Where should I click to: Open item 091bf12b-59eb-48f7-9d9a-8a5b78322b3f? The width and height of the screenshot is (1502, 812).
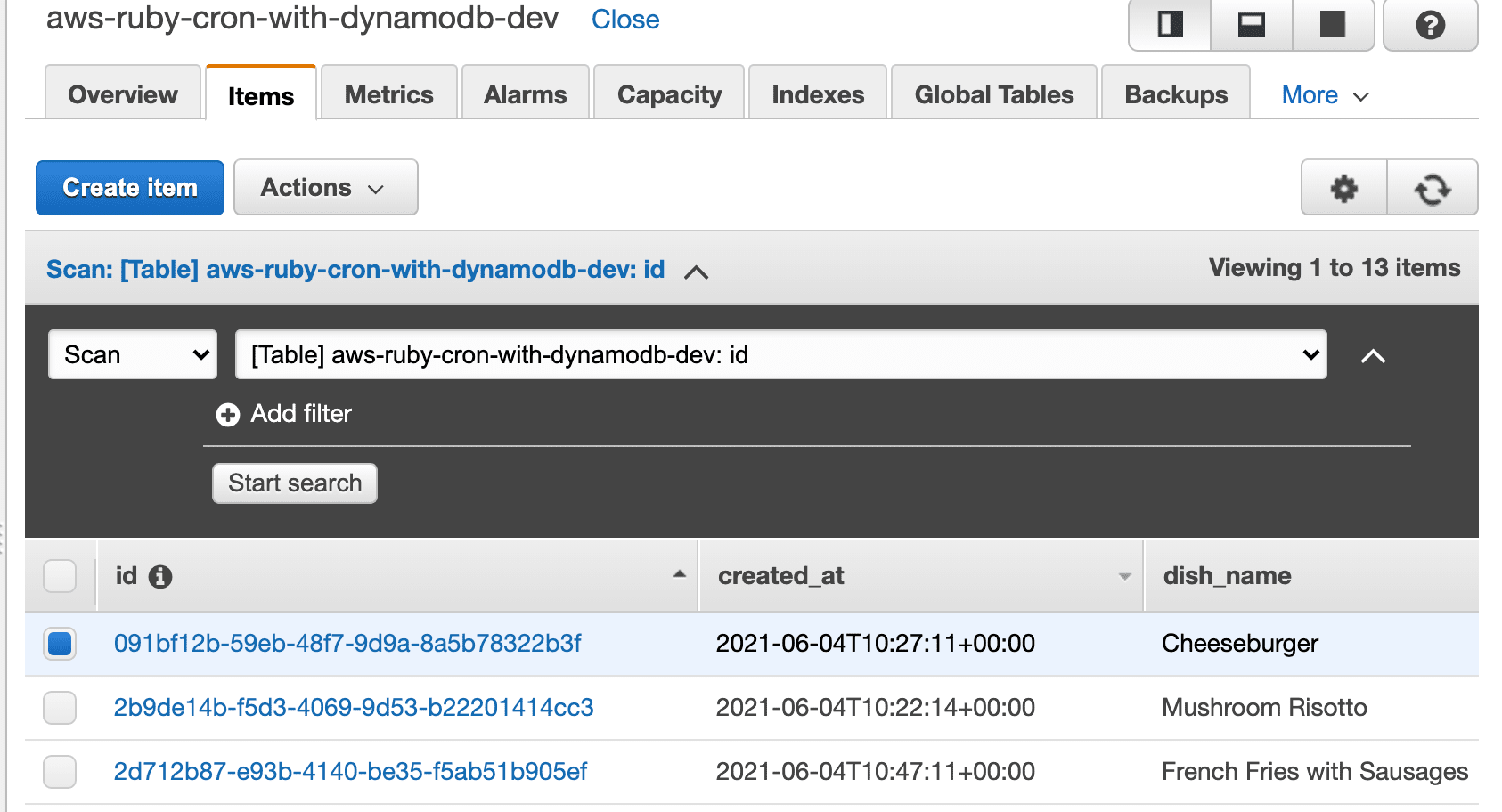click(347, 644)
